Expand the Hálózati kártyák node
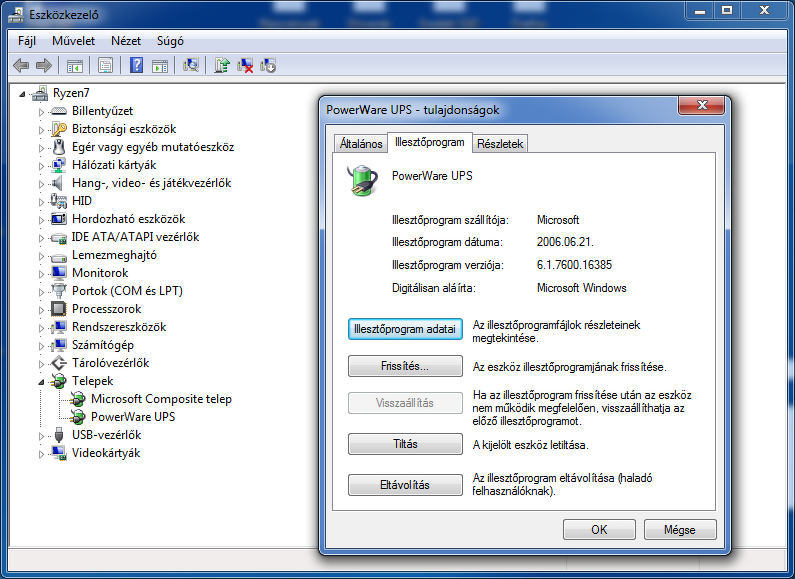The height and width of the screenshot is (579, 795). 41,166
